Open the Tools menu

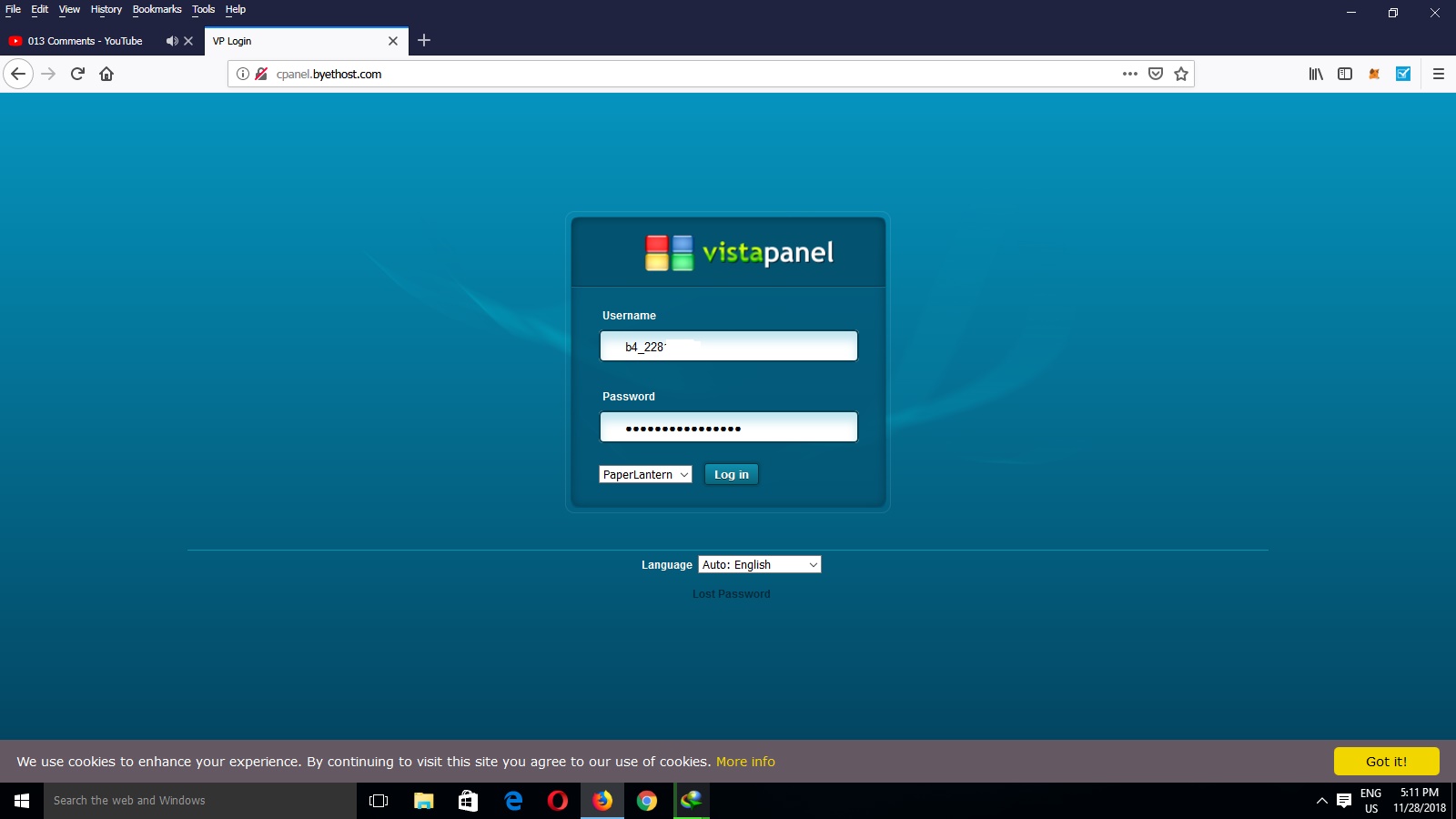(204, 9)
